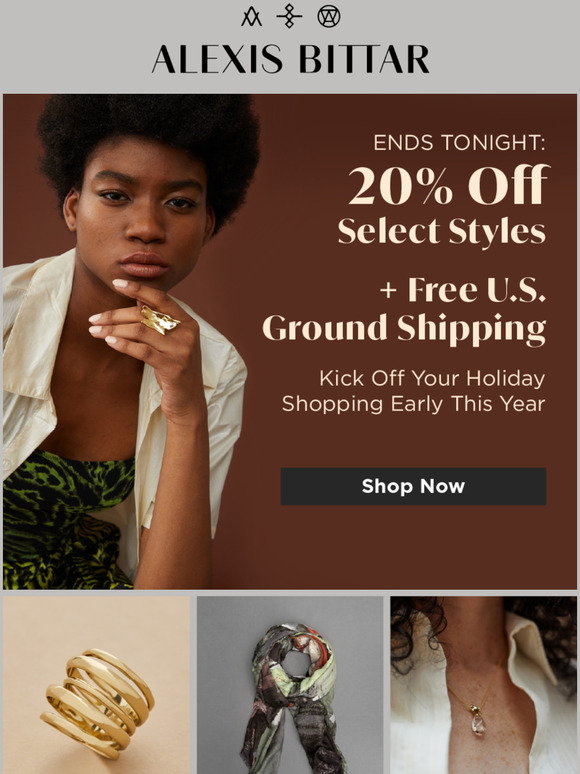
Task: Click the model's afro hair in banner
Action: click(x=148, y=143)
